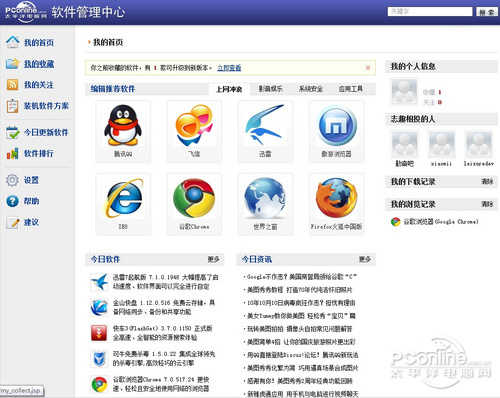The width and height of the screenshot is (500, 398).
Task: Switch to the 上网冲浪 tab
Action: tap(229, 89)
